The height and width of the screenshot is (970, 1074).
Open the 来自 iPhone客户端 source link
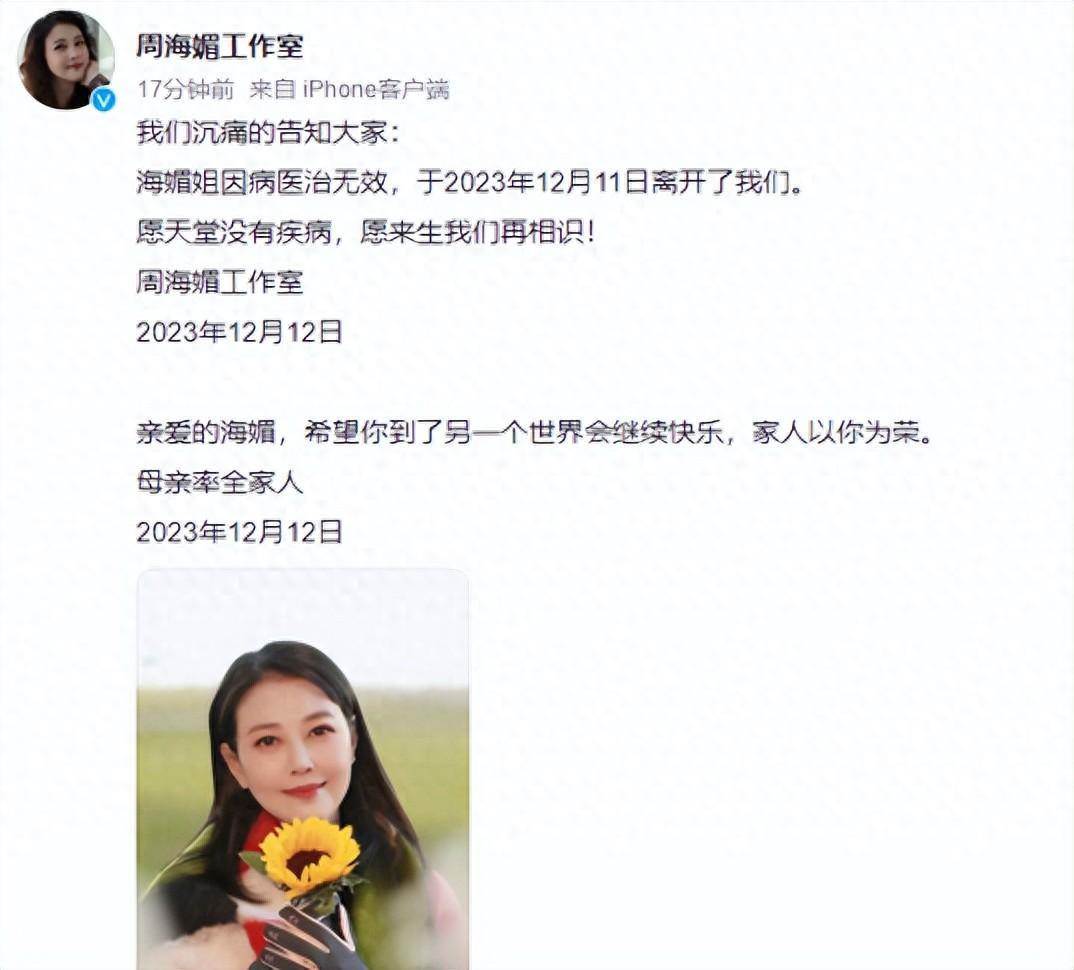point(349,90)
